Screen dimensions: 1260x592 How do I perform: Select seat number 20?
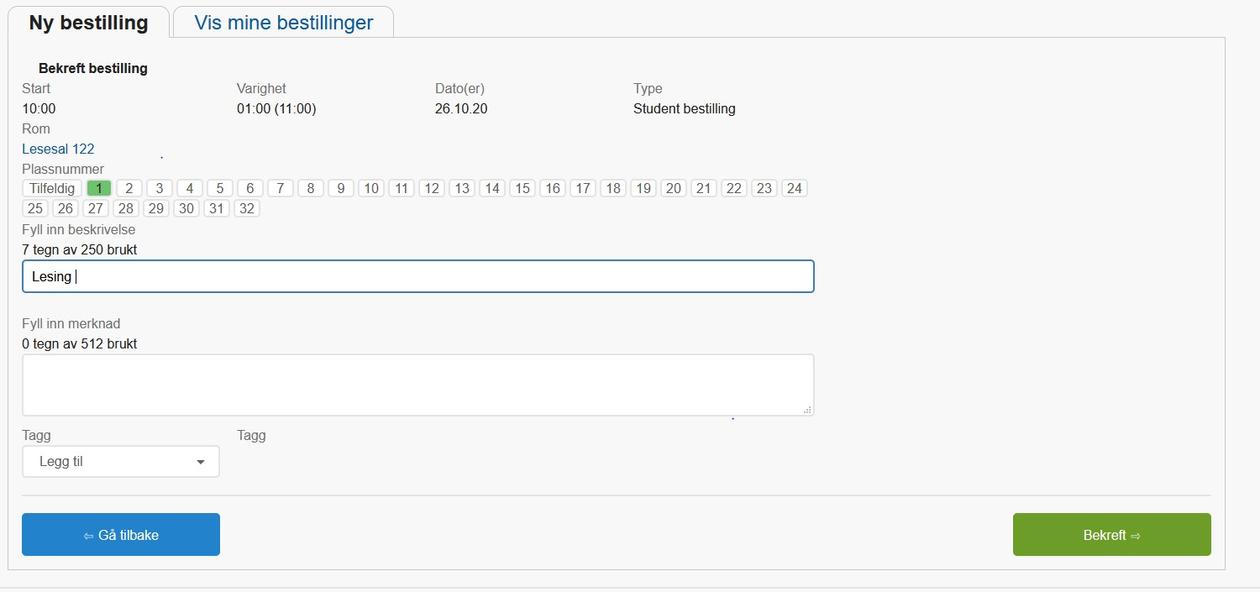pyautogui.click(x=673, y=188)
